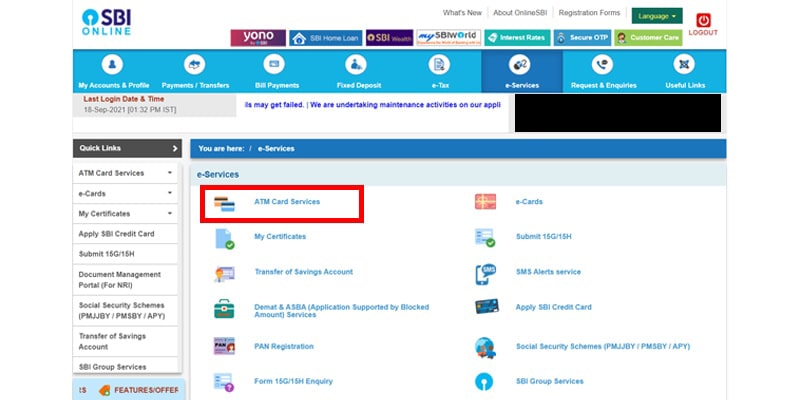Screen dimensions: 800x400
Task: Click the e-Services breadcrumb
Action: tap(276, 148)
